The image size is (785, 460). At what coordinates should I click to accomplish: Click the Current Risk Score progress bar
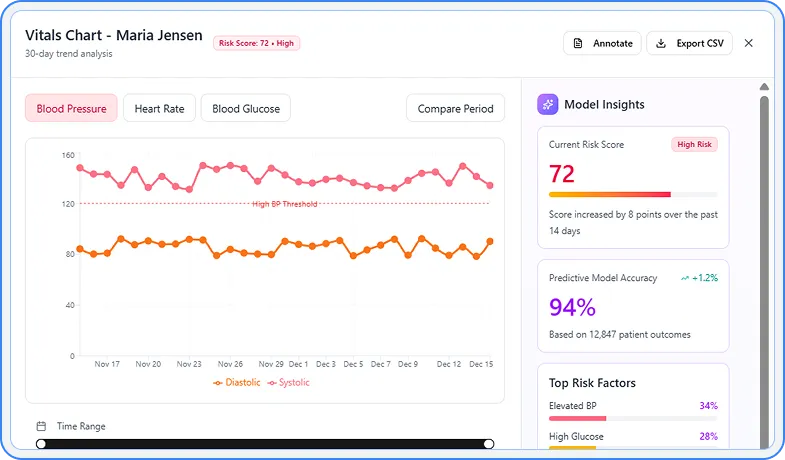click(632, 194)
